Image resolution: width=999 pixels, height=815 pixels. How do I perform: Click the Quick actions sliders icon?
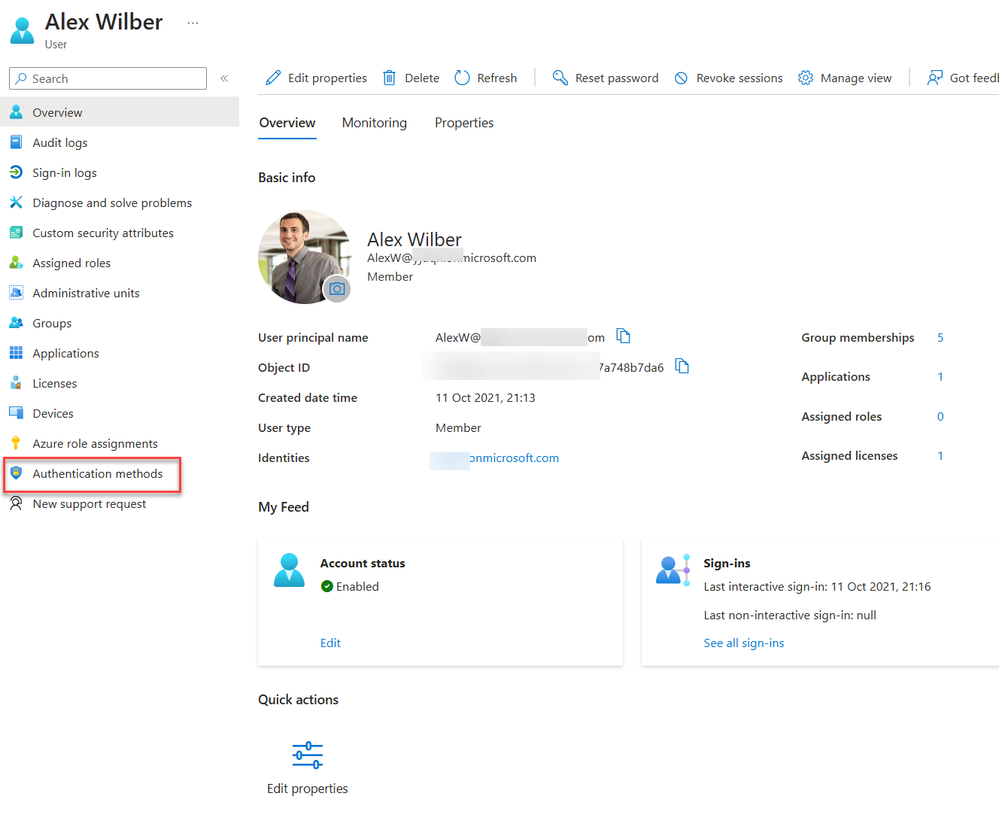pos(307,755)
